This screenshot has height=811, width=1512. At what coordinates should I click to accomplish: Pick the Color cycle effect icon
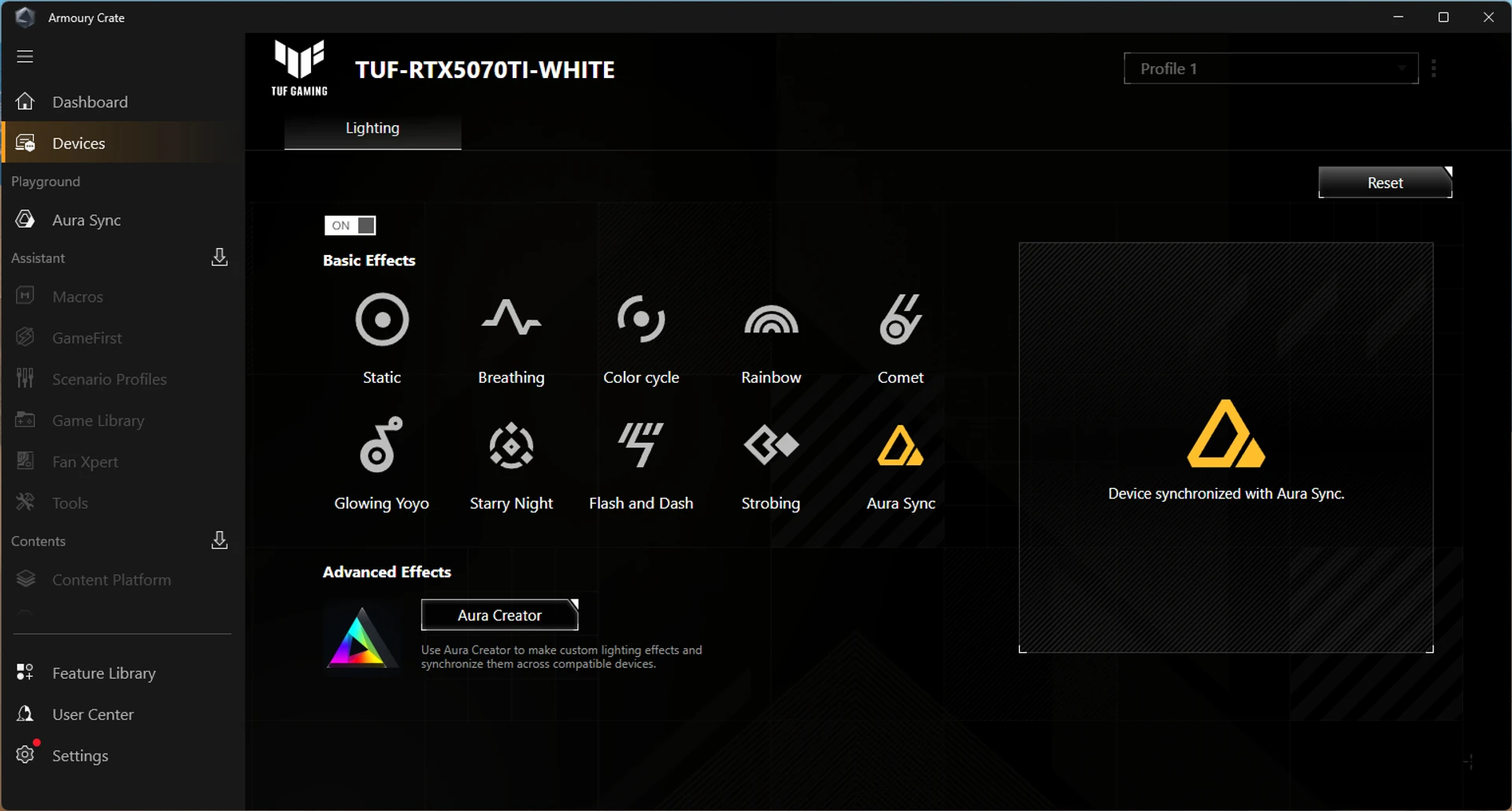pos(641,319)
